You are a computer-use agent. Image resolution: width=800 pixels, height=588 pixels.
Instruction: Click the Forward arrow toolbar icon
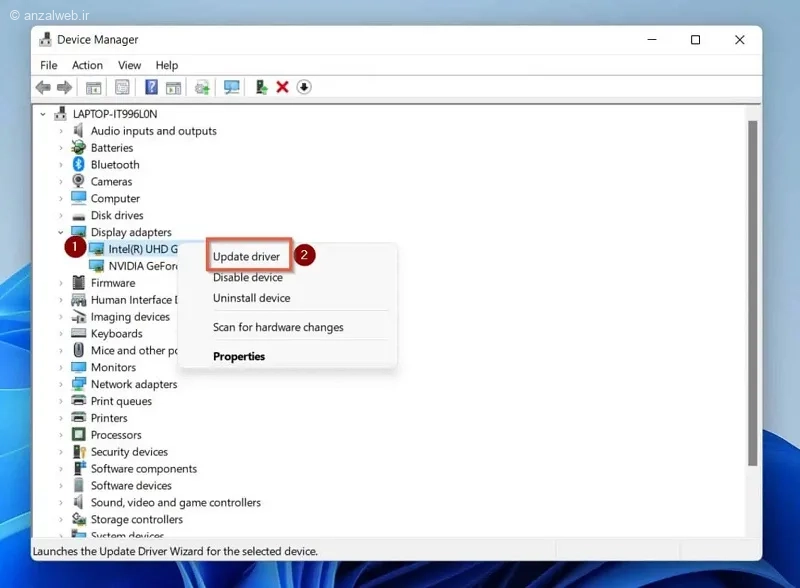point(64,87)
